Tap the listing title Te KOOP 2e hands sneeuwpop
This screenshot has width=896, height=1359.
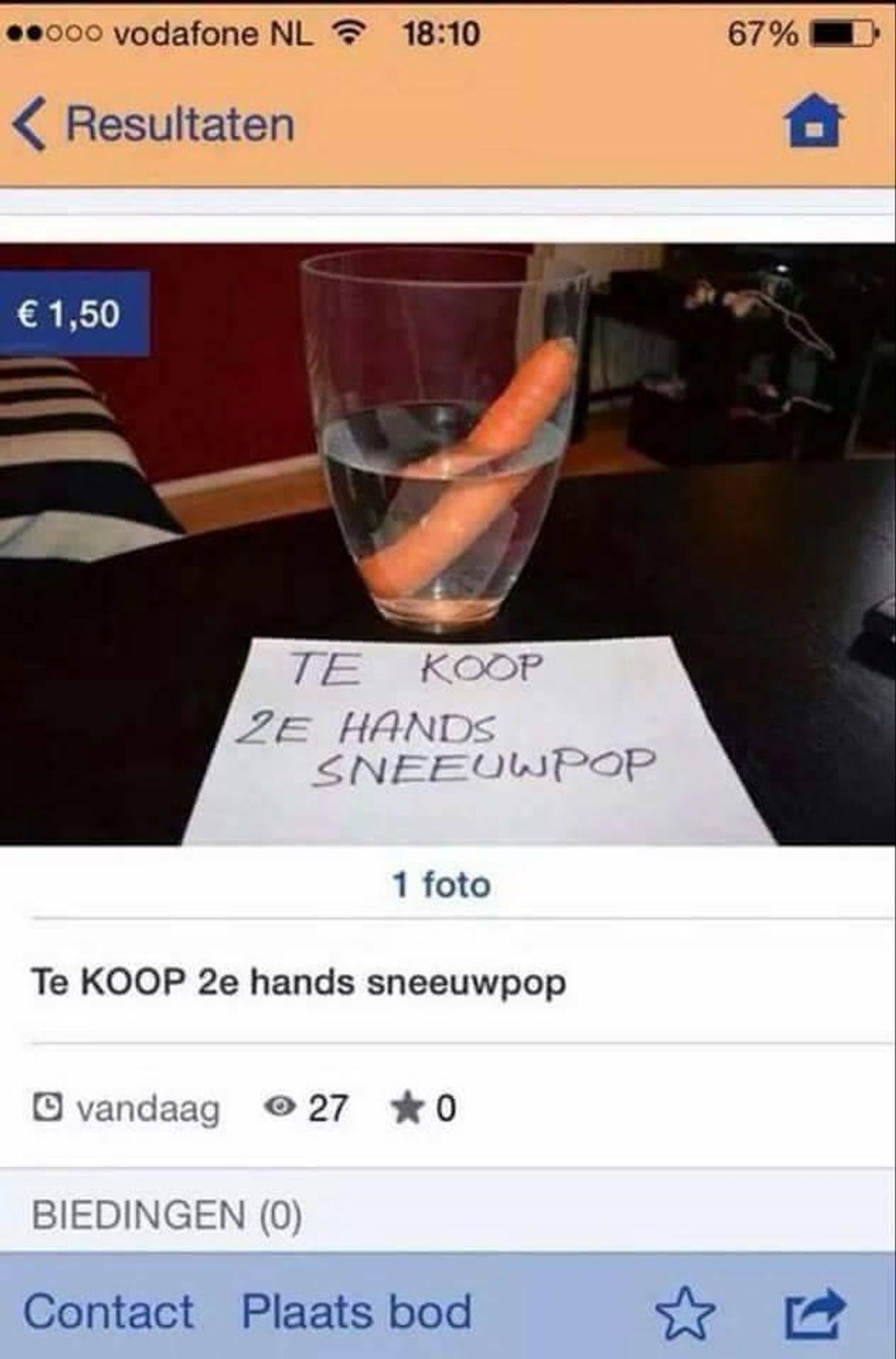(299, 982)
